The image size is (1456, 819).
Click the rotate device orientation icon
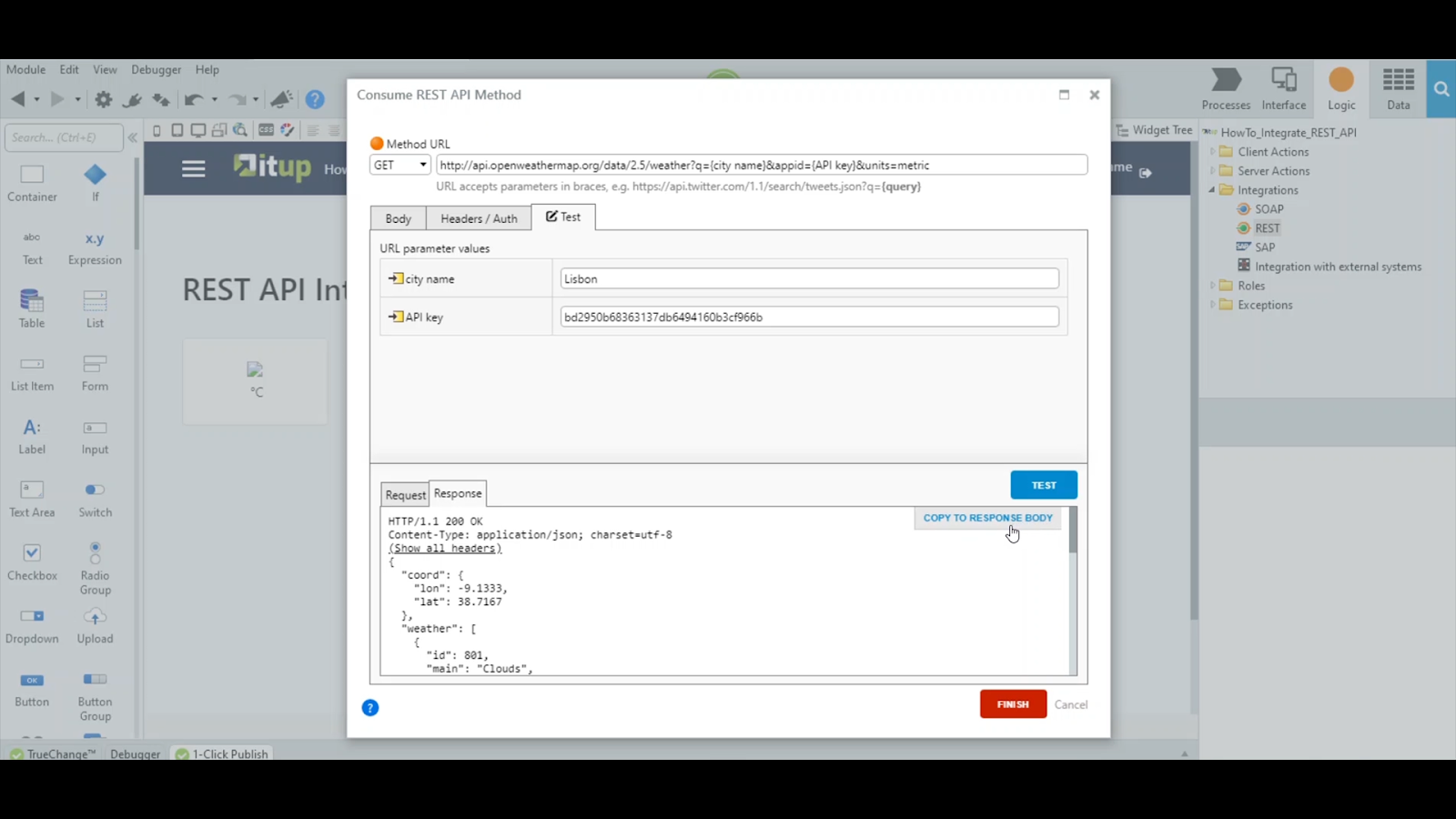[219, 130]
